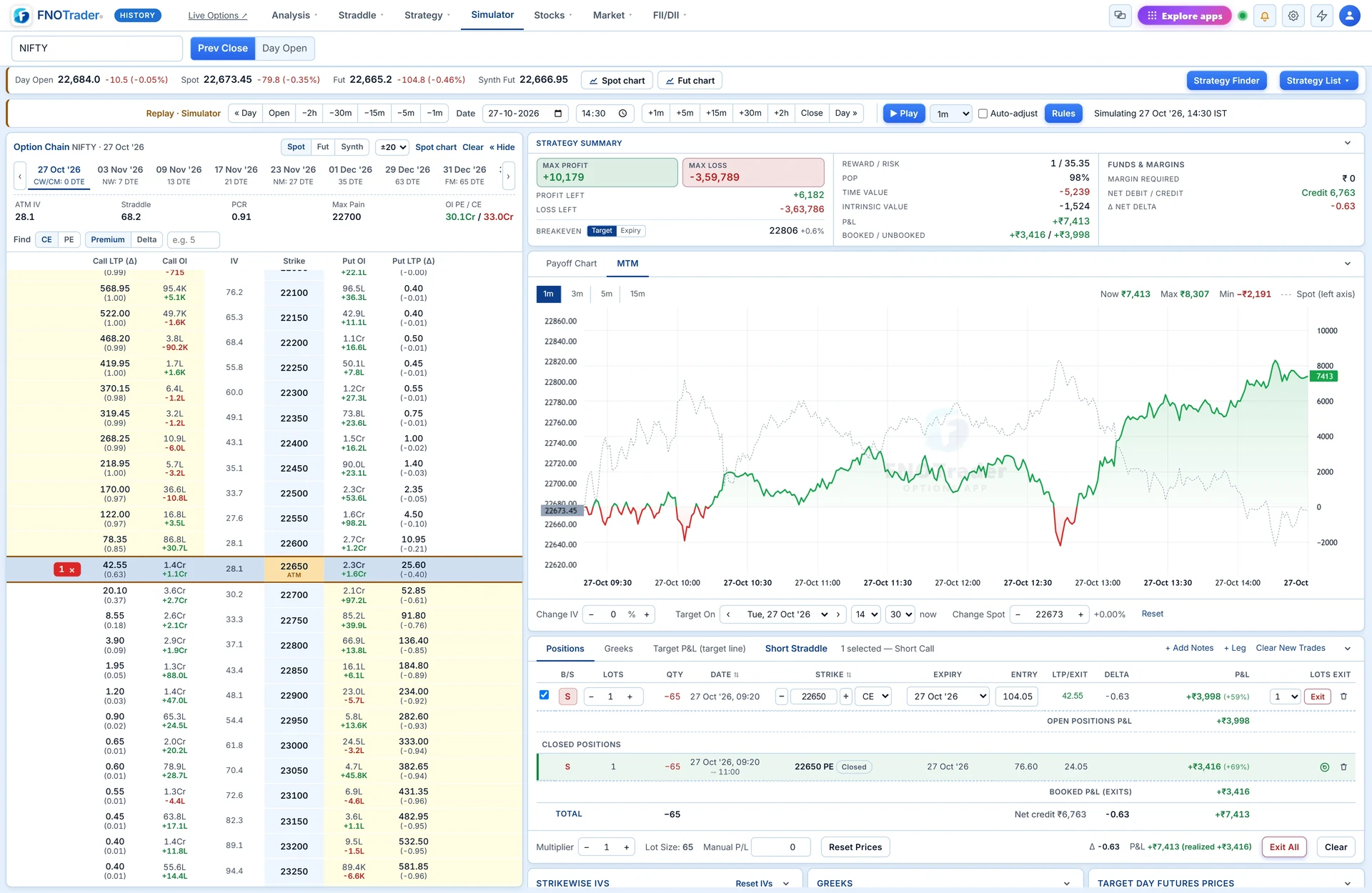Select the PE find filter

(69, 240)
